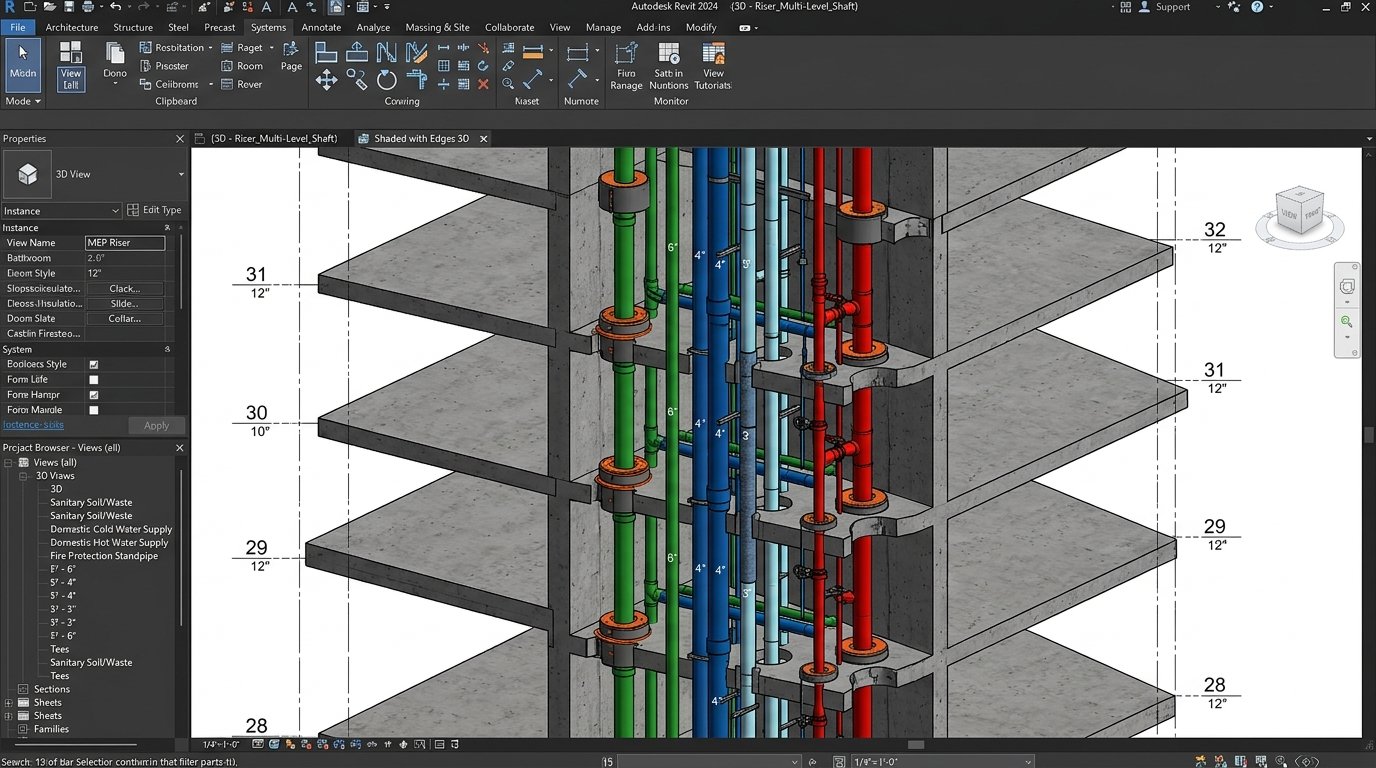Screen dimensions: 1376x768
Task: Click the View Name input field
Action: [x=125, y=243]
